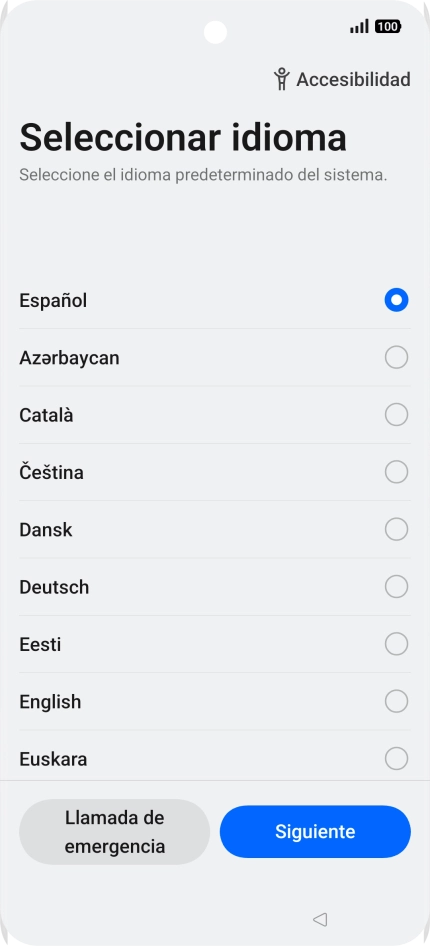This screenshot has height=946, width=430.
Task: Open Accessibility options via the person icon
Action: pyautogui.click(x=281, y=79)
